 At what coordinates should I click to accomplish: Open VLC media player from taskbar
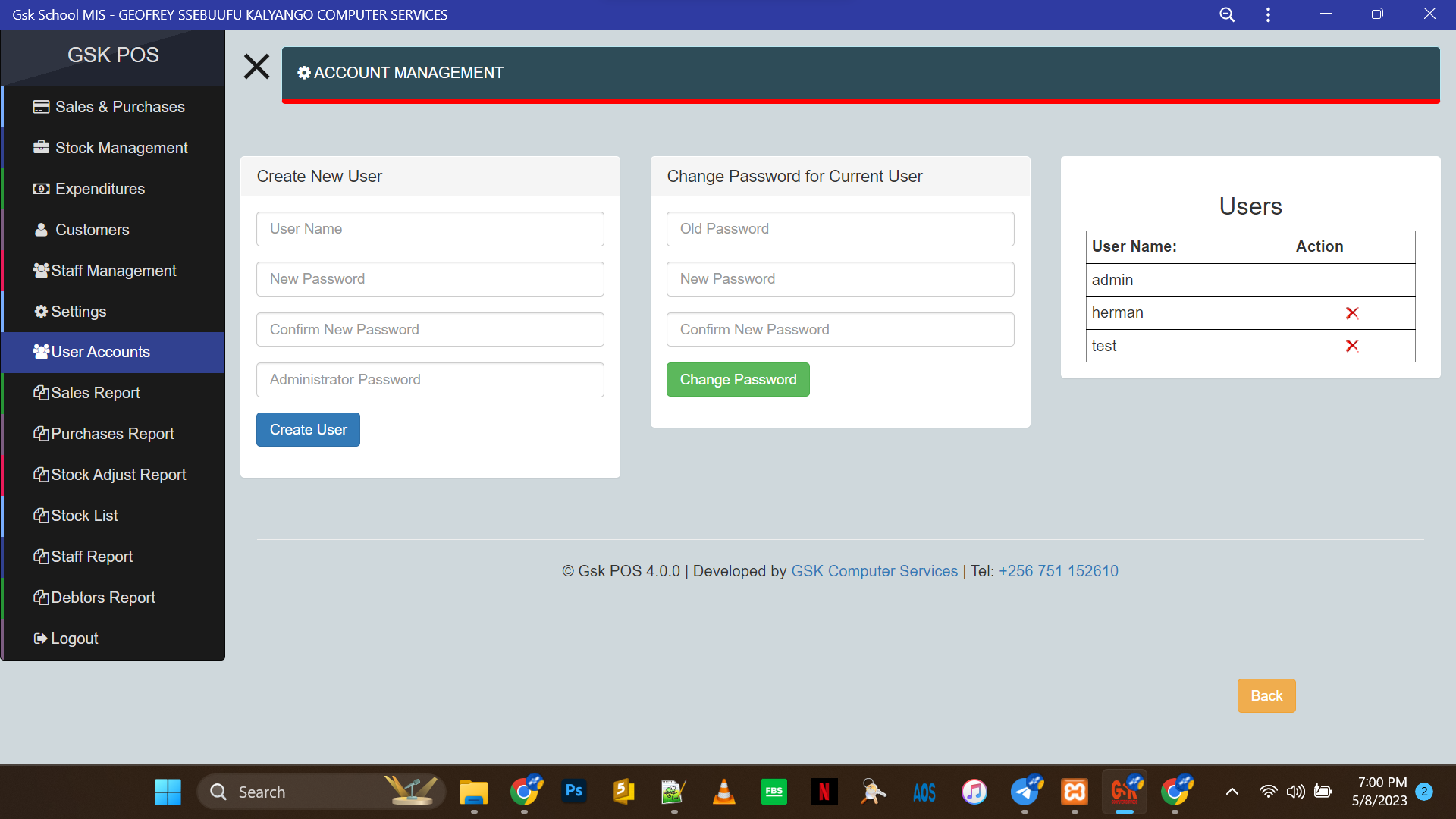[x=723, y=792]
